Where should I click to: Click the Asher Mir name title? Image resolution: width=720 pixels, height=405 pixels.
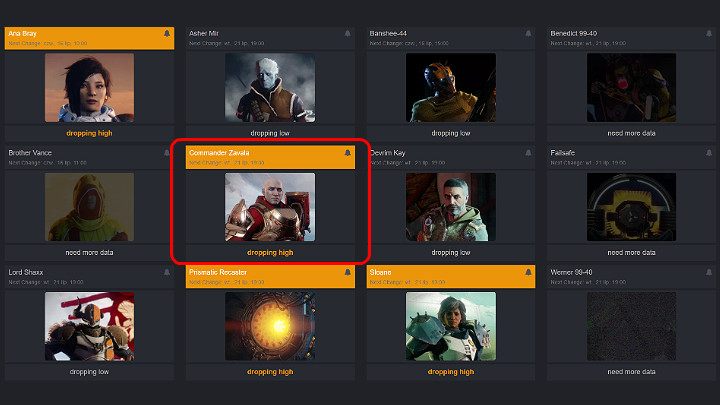pyautogui.click(x=203, y=33)
